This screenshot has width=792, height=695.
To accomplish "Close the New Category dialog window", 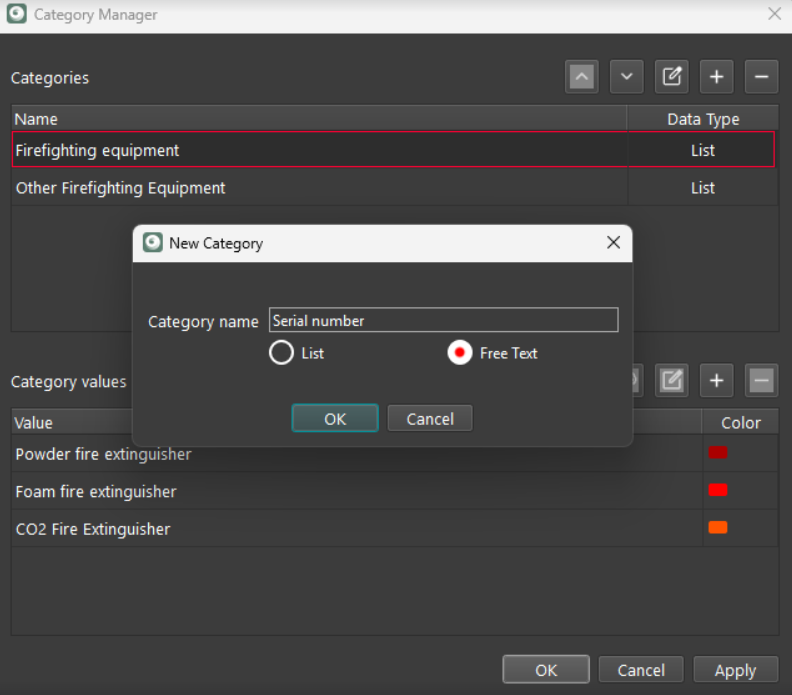I will pyautogui.click(x=613, y=243).
